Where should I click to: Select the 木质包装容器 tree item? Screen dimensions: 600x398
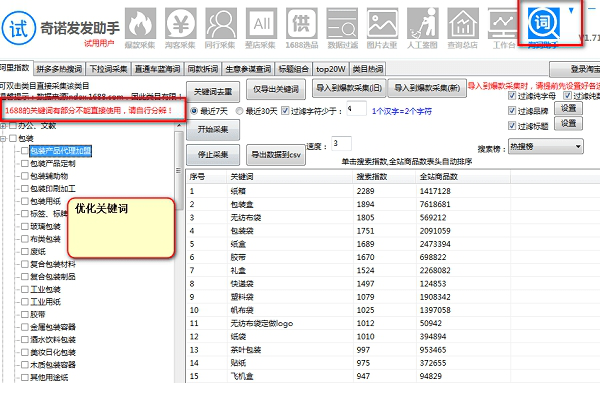[53, 365]
